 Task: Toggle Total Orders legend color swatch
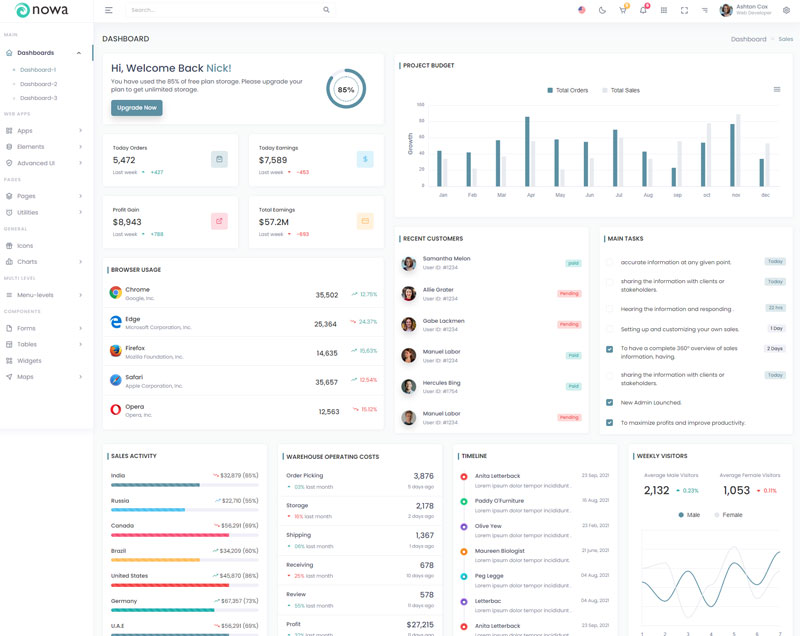(x=550, y=91)
